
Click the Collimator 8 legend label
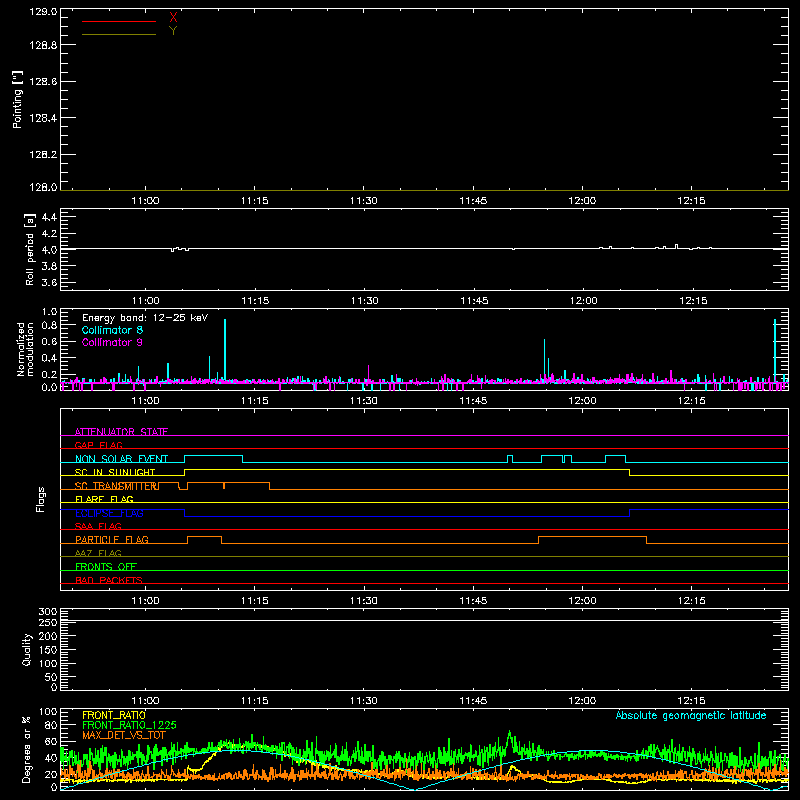tap(112, 330)
